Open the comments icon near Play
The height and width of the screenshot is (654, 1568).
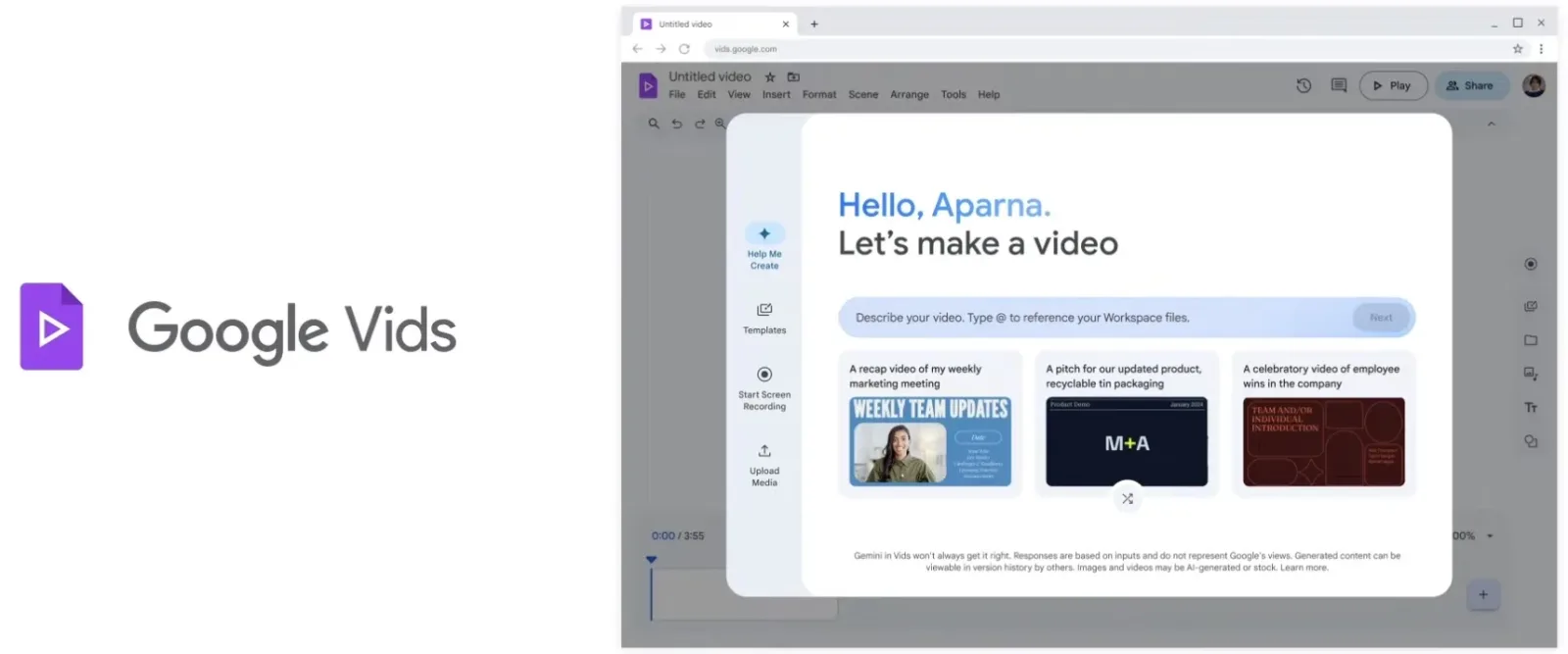(x=1339, y=85)
